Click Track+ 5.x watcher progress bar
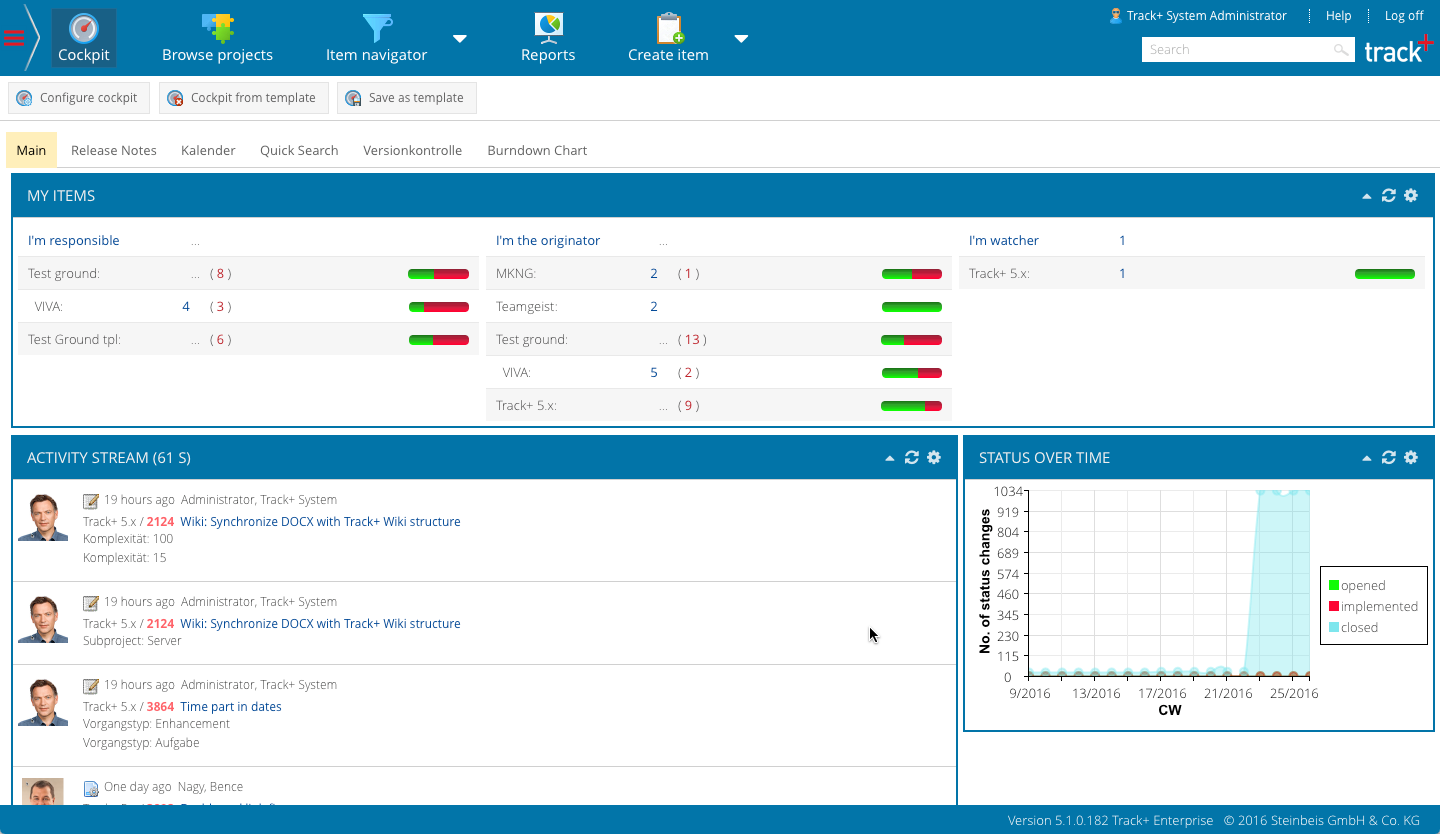Screen dimensions: 1440x834 point(1385,274)
